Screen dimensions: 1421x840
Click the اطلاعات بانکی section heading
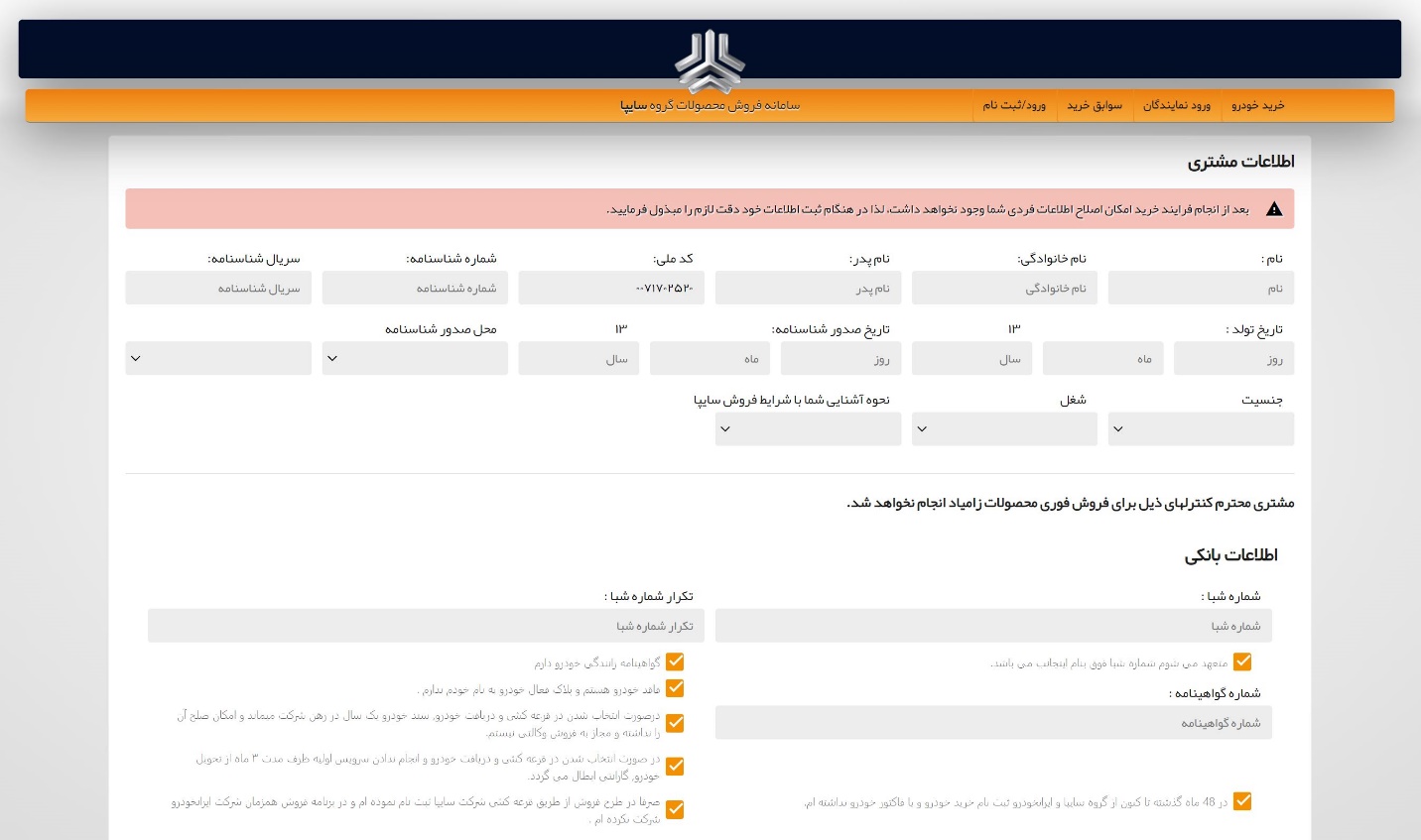tap(1230, 555)
